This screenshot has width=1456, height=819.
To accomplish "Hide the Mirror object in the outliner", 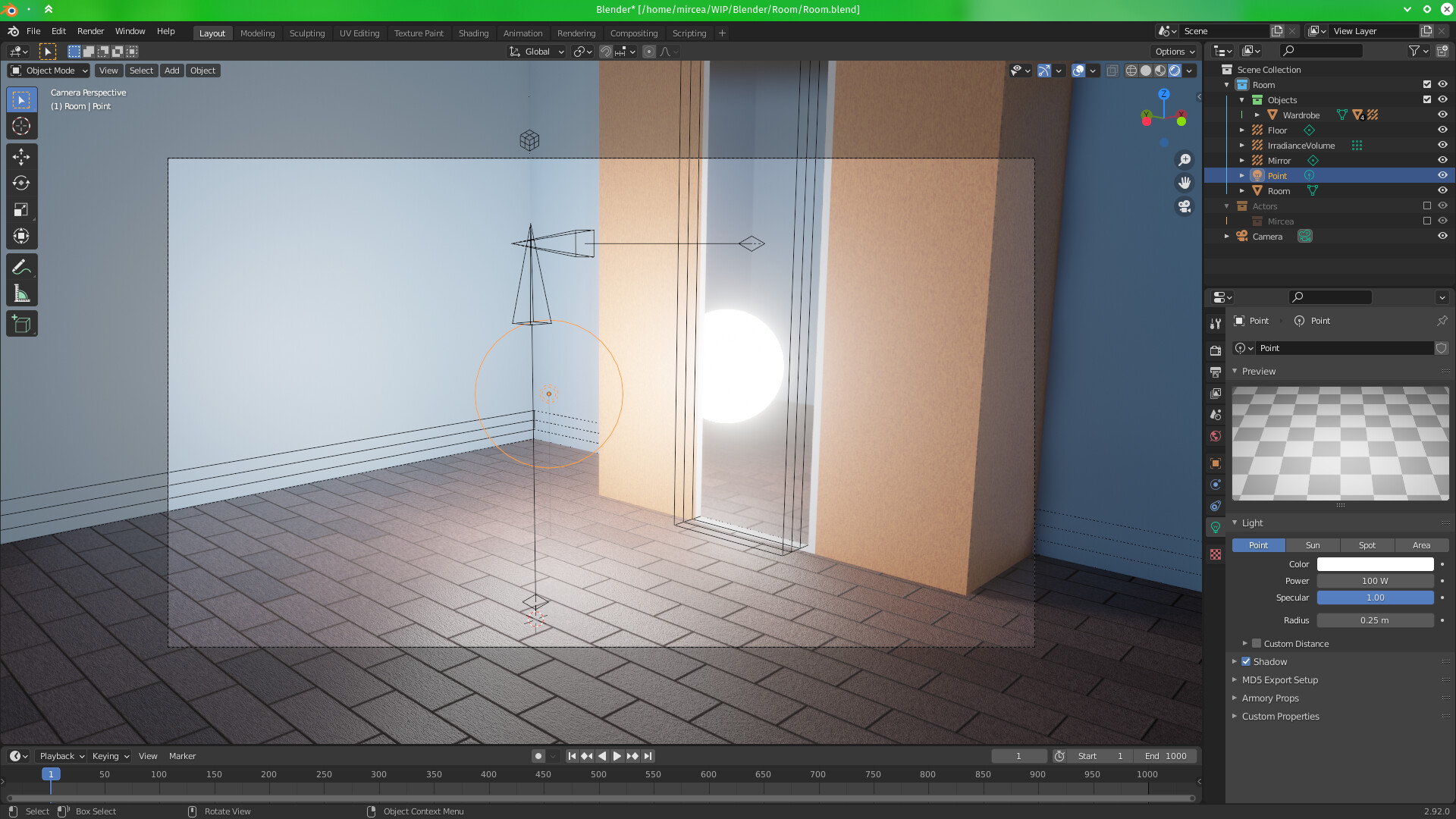I will pyautogui.click(x=1442, y=160).
